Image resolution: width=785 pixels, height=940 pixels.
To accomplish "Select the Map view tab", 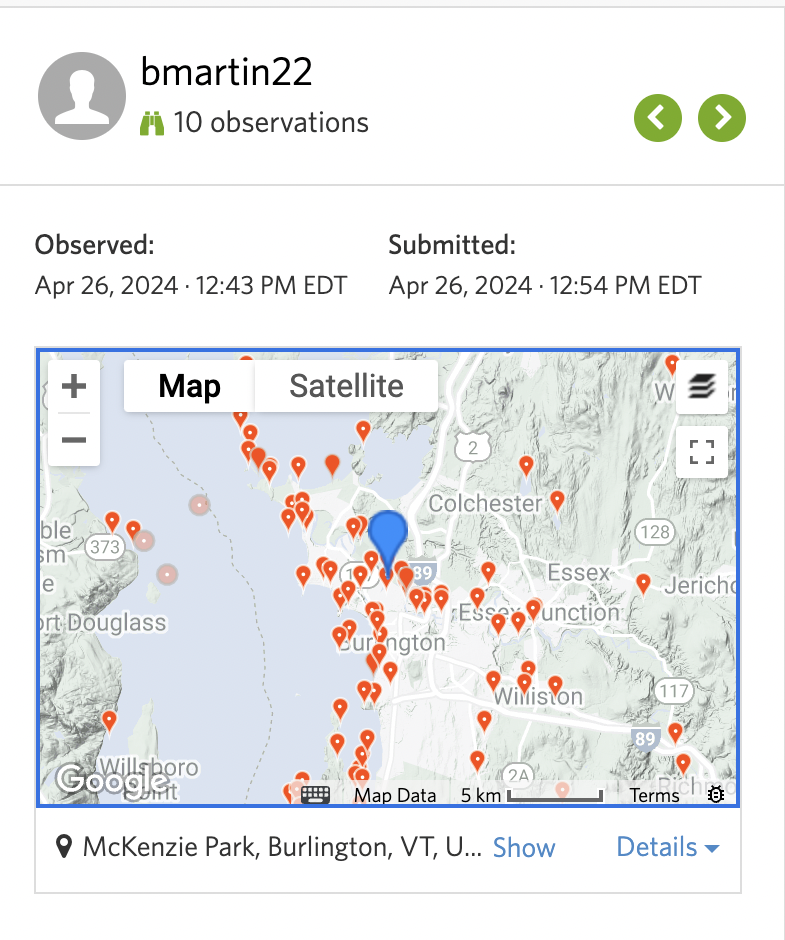I will tap(189, 386).
